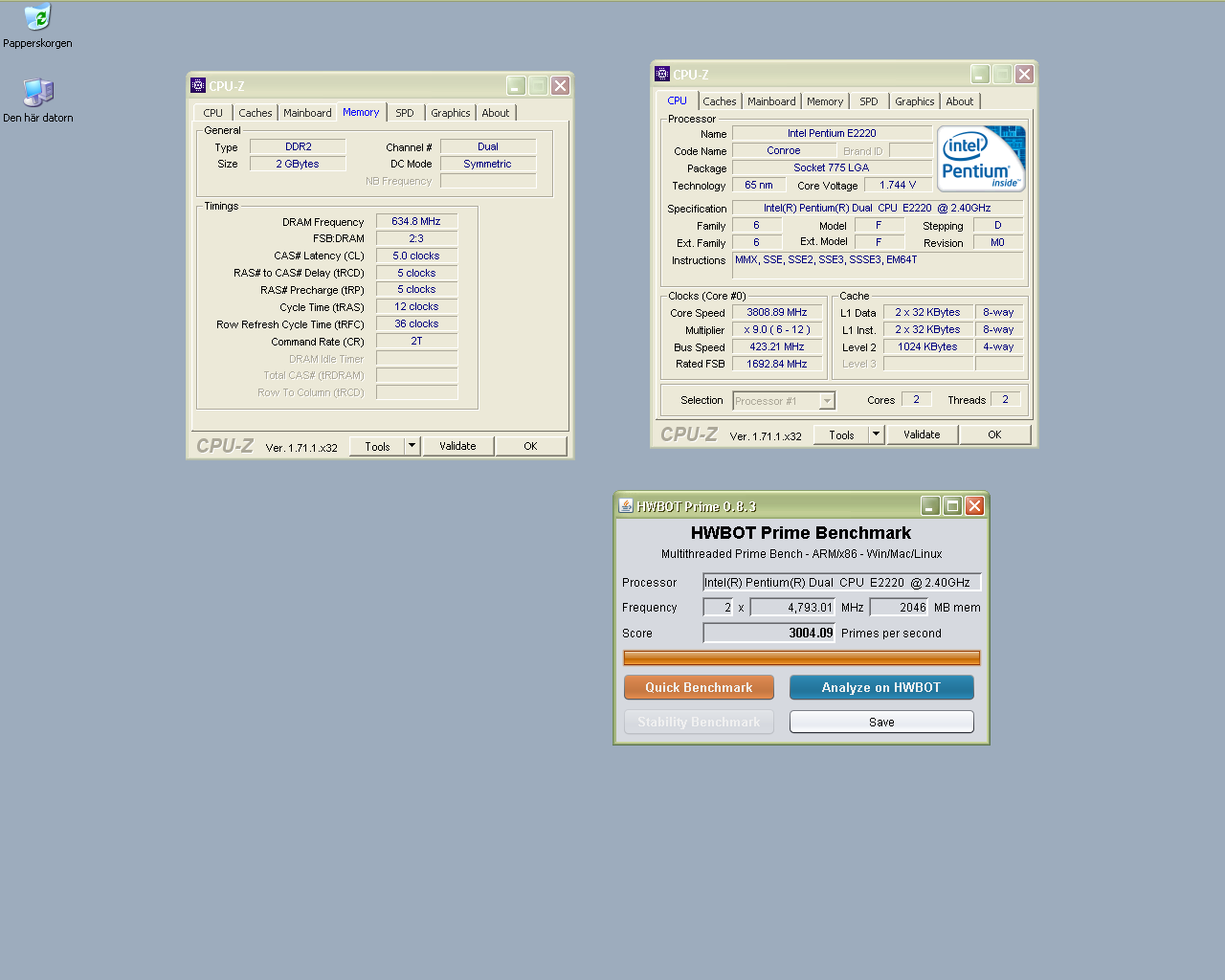Click Level 2 cache value 1024 KBytes

[x=927, y=346]
